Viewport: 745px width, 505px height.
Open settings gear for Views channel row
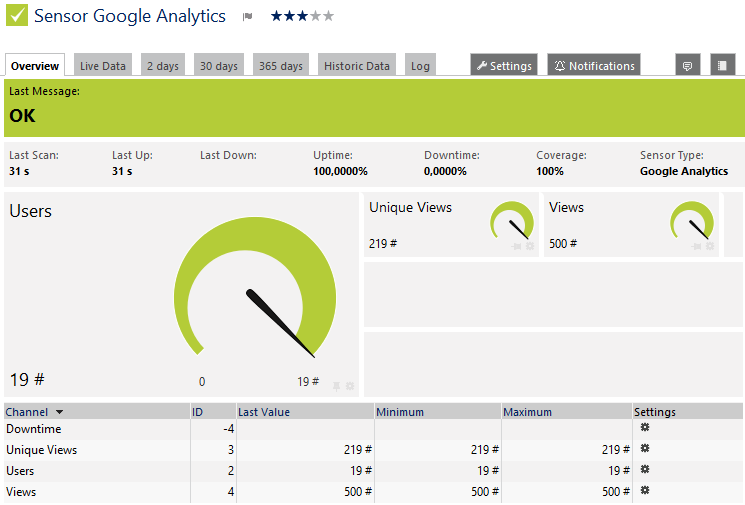(645, 490)
